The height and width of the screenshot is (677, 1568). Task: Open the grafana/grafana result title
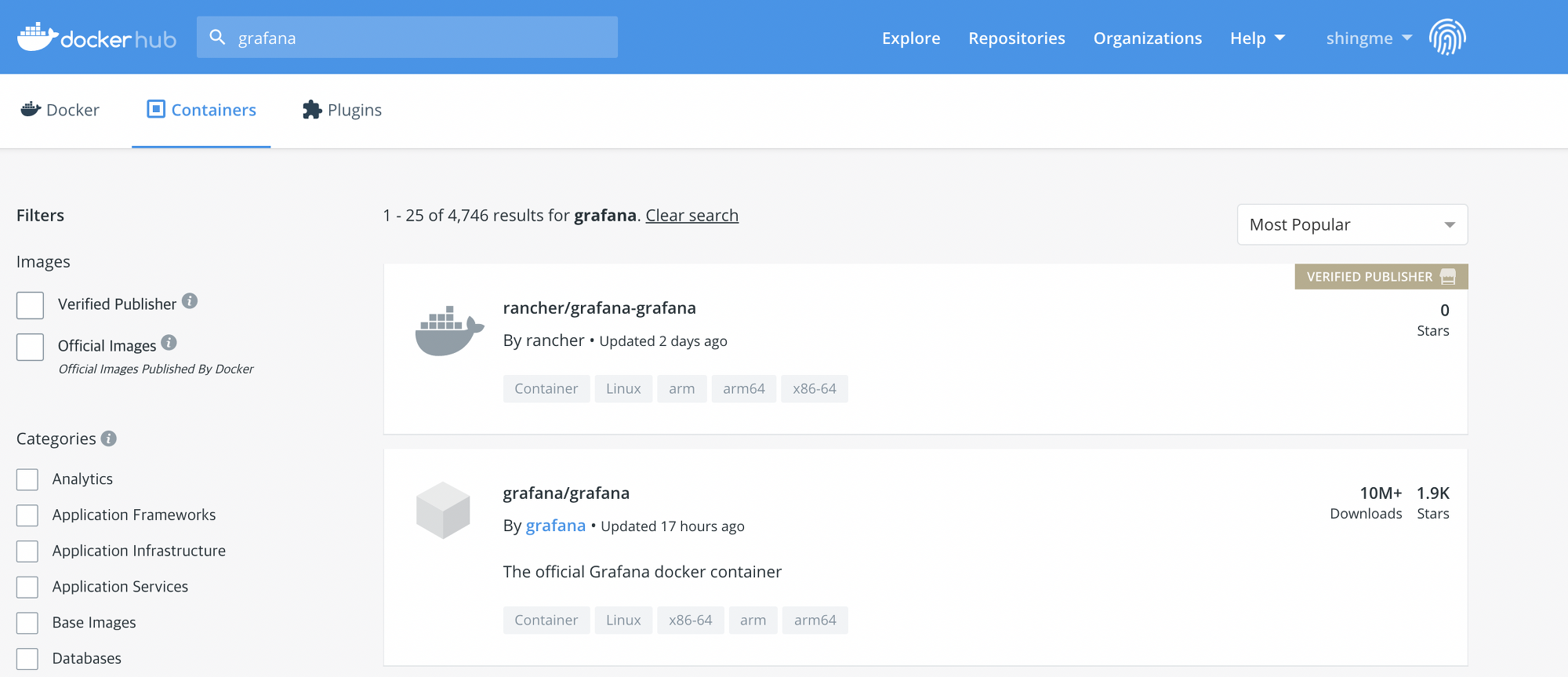click(566, 493)
